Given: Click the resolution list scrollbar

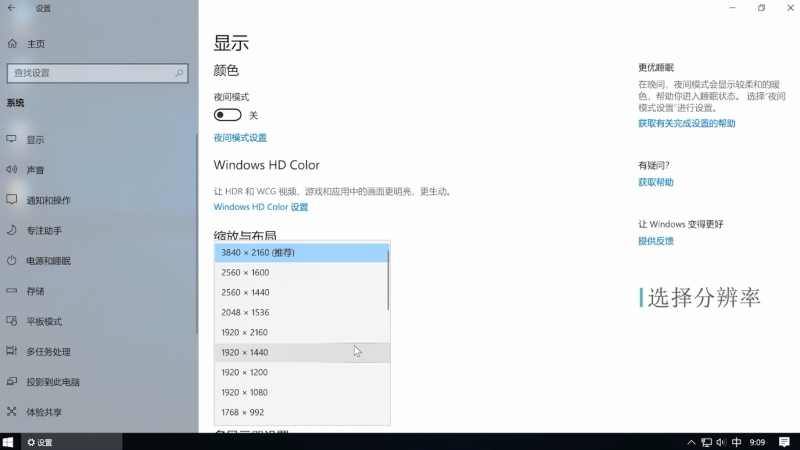Looking at the screenshot, I should (x=388, y=280).
